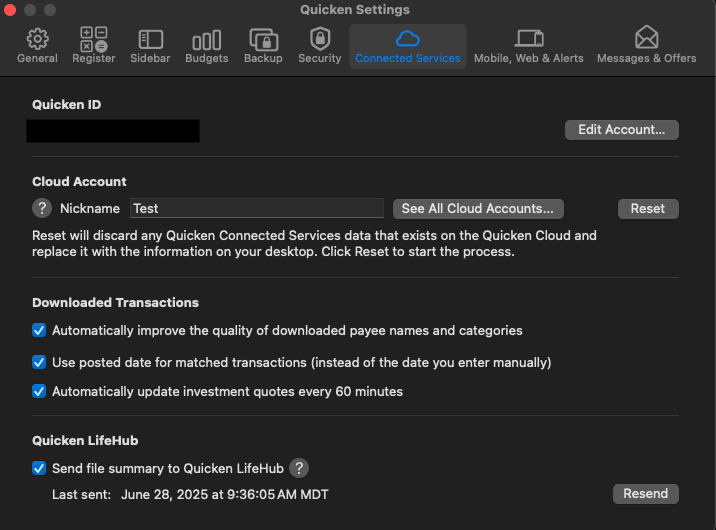Viewport: 716px width, 530px height.
Task: Click the Last sent date June 28, 2025
Action: point(225,495)
